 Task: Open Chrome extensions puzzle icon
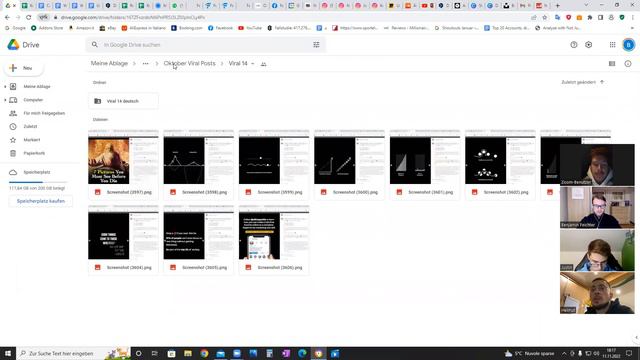[x=590, y=18]
